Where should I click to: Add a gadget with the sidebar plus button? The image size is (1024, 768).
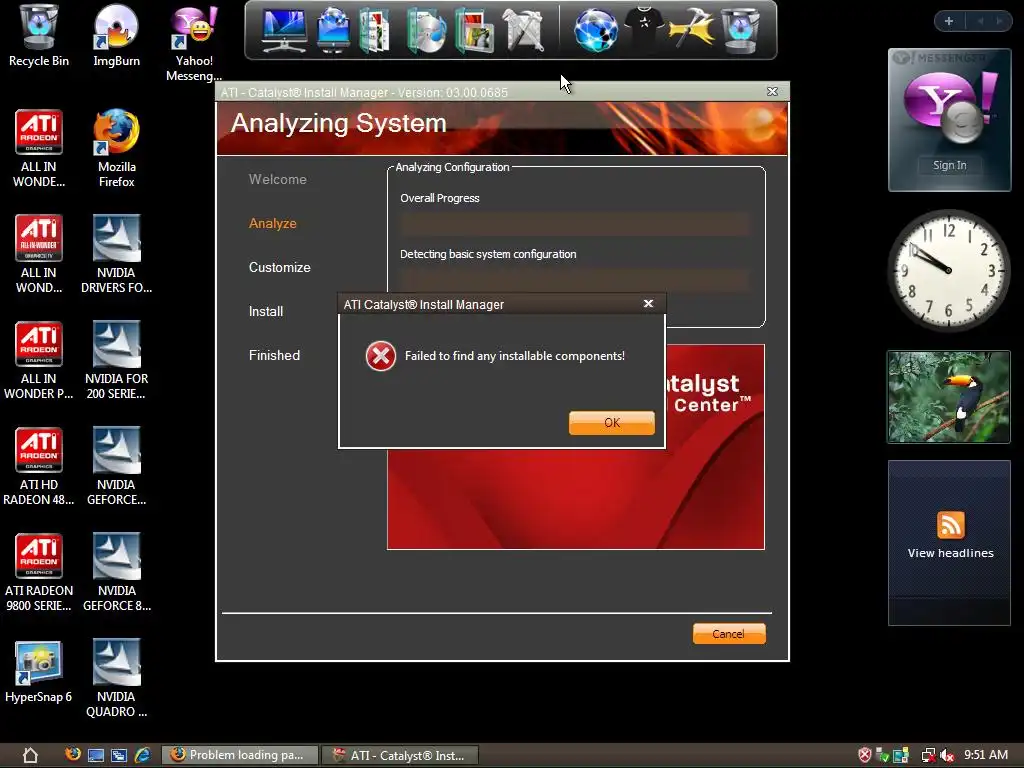pos(949,21)
